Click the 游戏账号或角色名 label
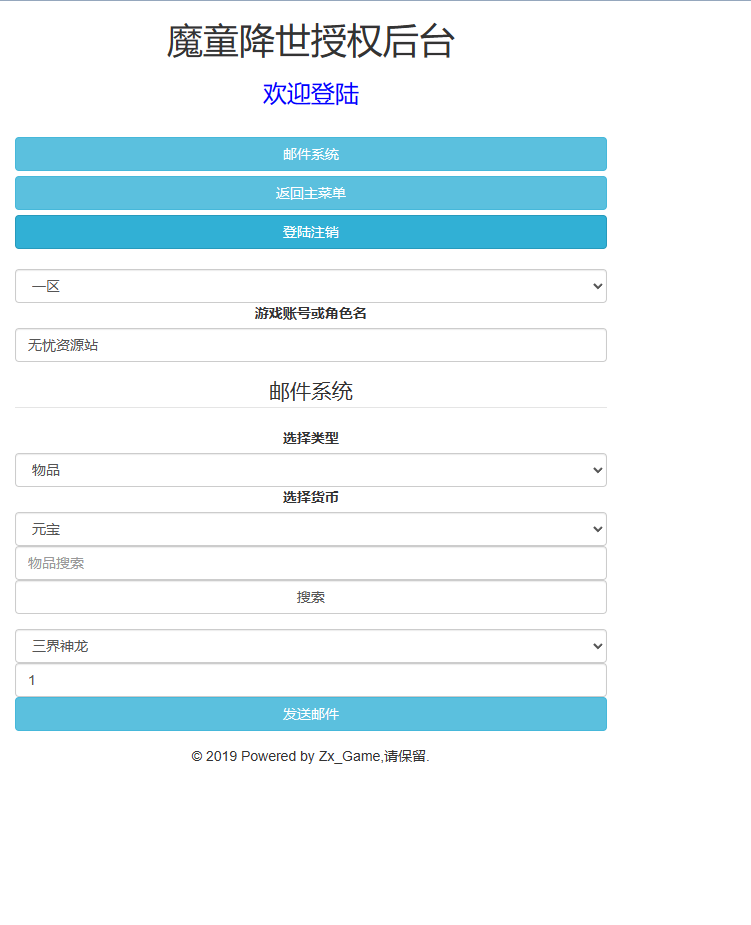This screenshot has width=751, height=925. click(x=311, y=313)
